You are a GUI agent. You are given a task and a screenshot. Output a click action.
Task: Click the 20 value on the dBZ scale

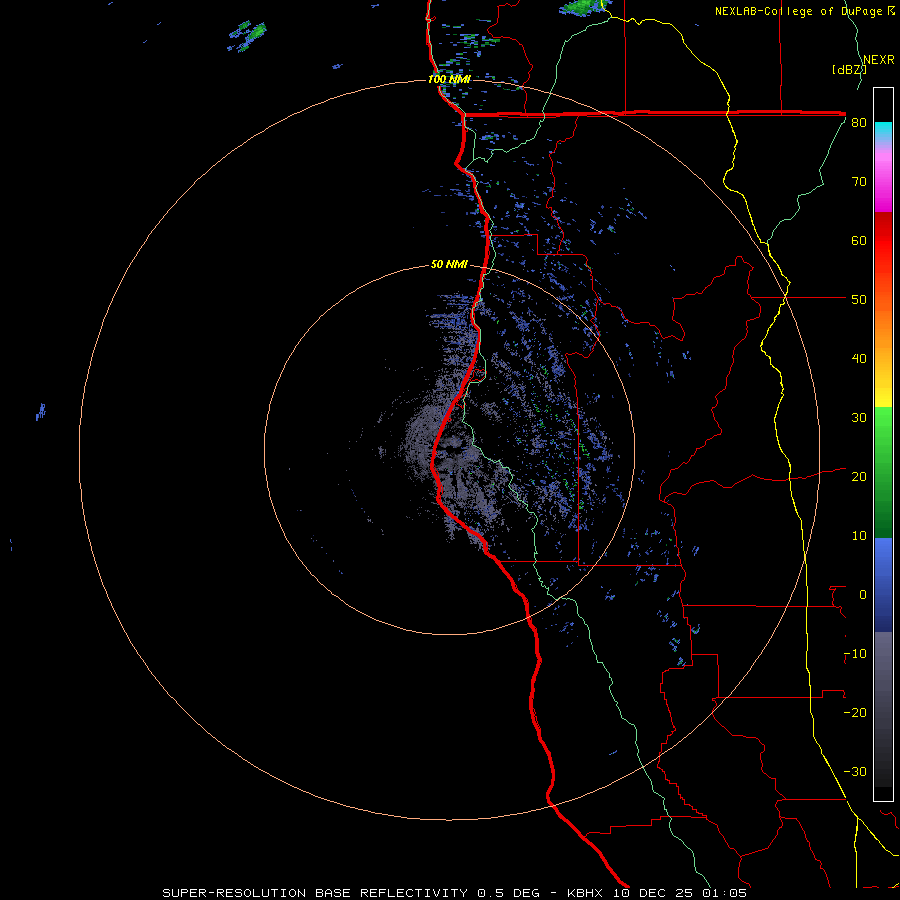tap(859, 477)
